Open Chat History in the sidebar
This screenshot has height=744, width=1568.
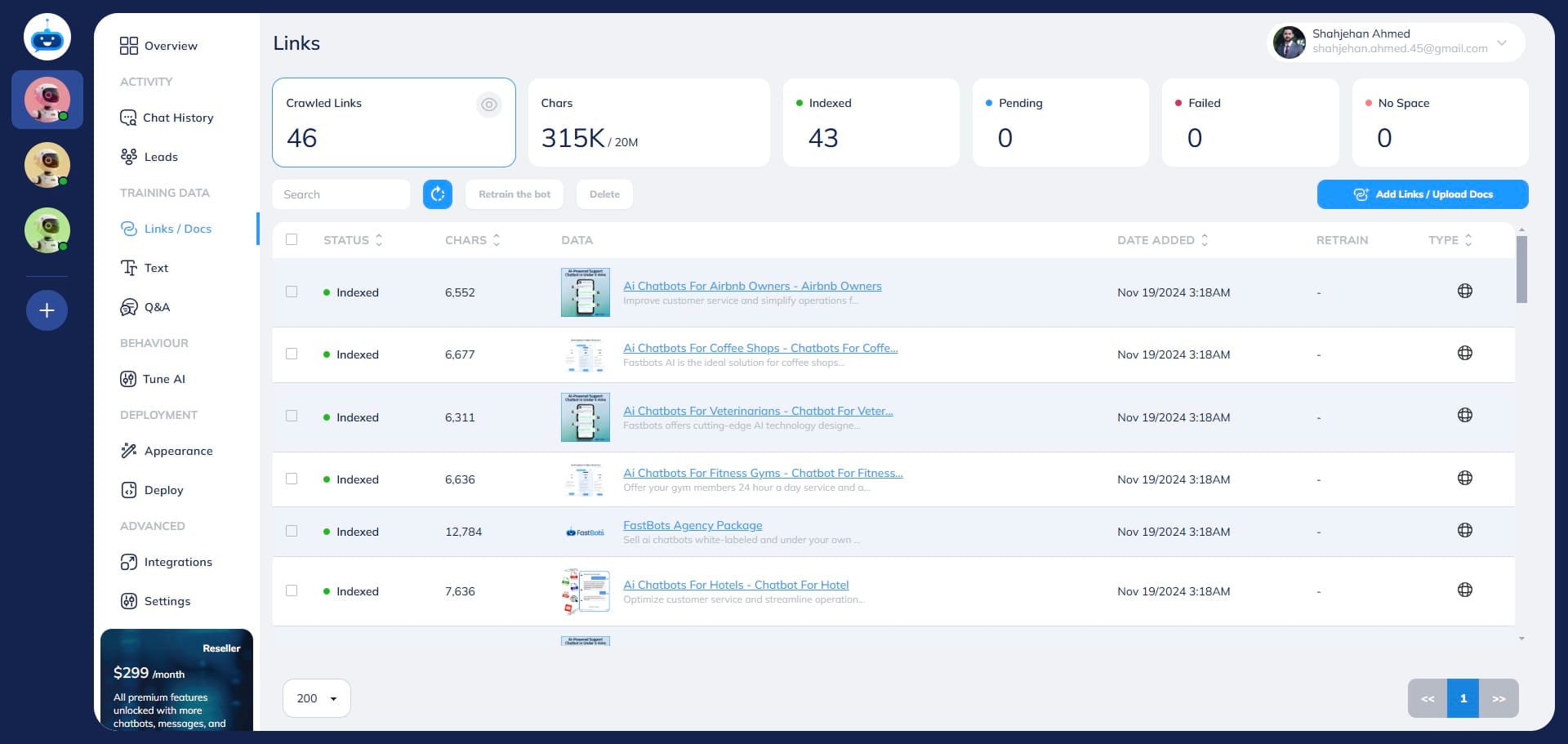pyautogui.click(x=177, y=118)
